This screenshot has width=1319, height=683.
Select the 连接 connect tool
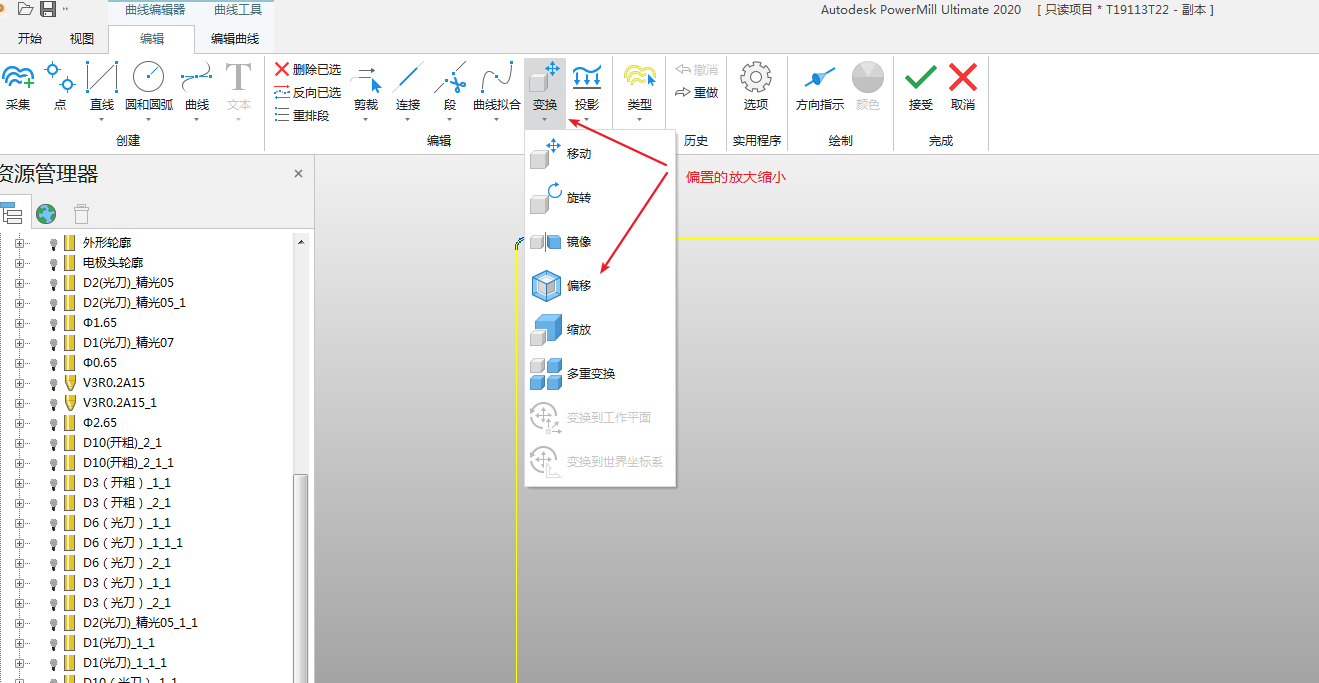tap(408, 78)
